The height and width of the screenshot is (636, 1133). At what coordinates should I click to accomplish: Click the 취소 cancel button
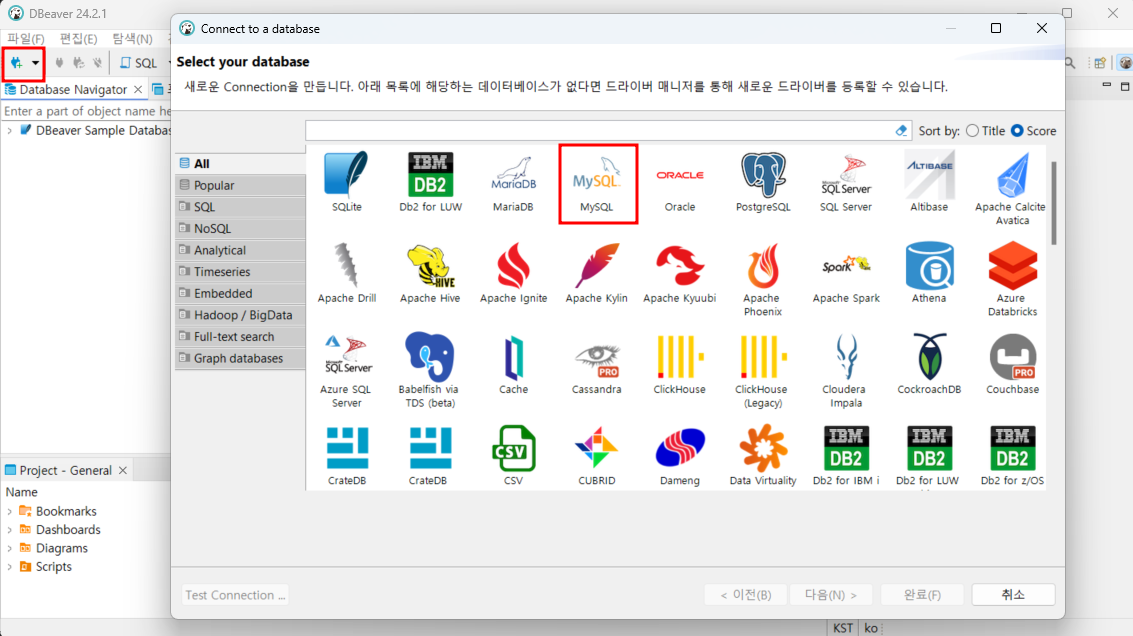(1013, 595)
